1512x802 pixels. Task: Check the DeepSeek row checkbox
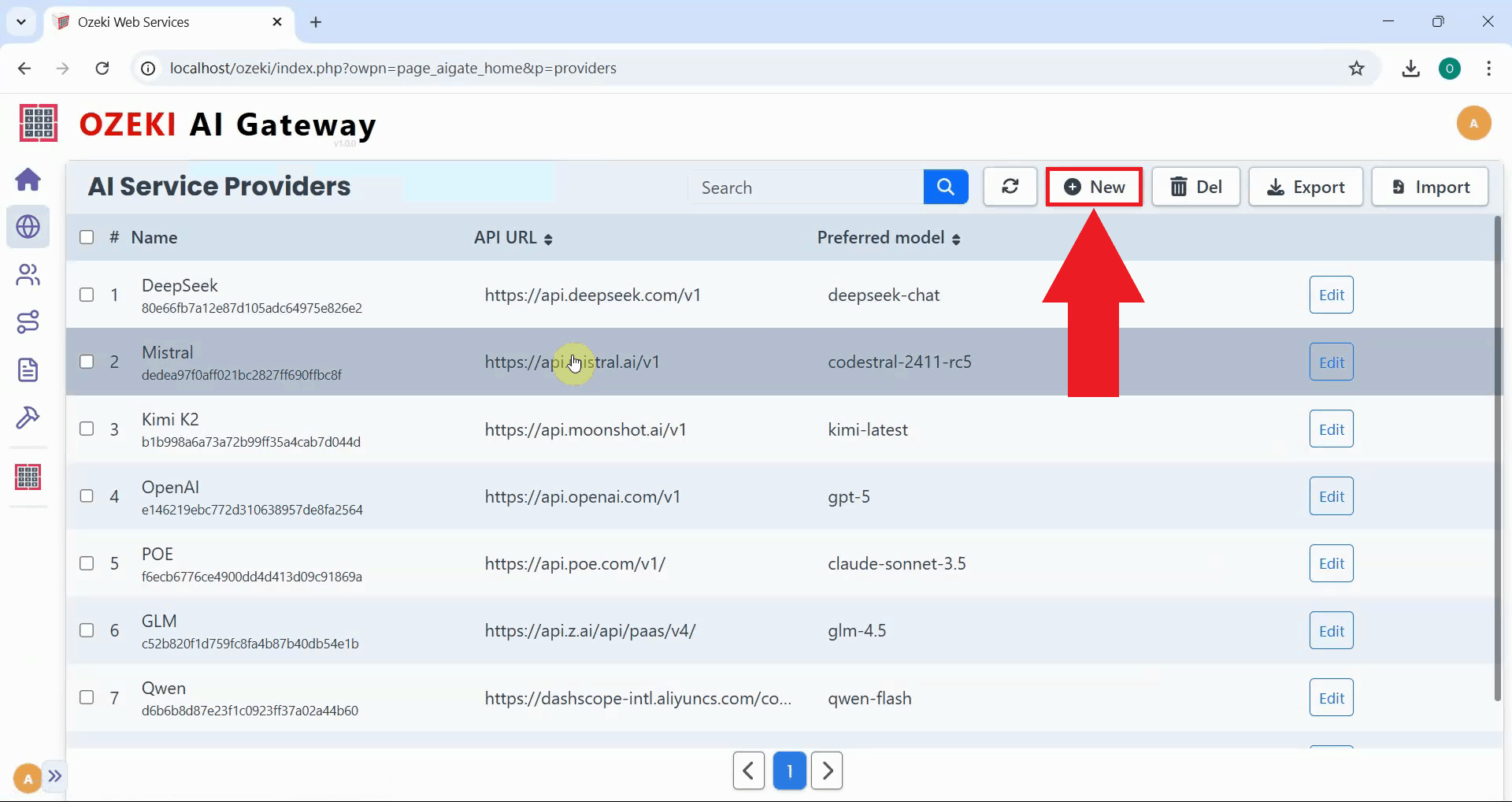click(87, 295)
